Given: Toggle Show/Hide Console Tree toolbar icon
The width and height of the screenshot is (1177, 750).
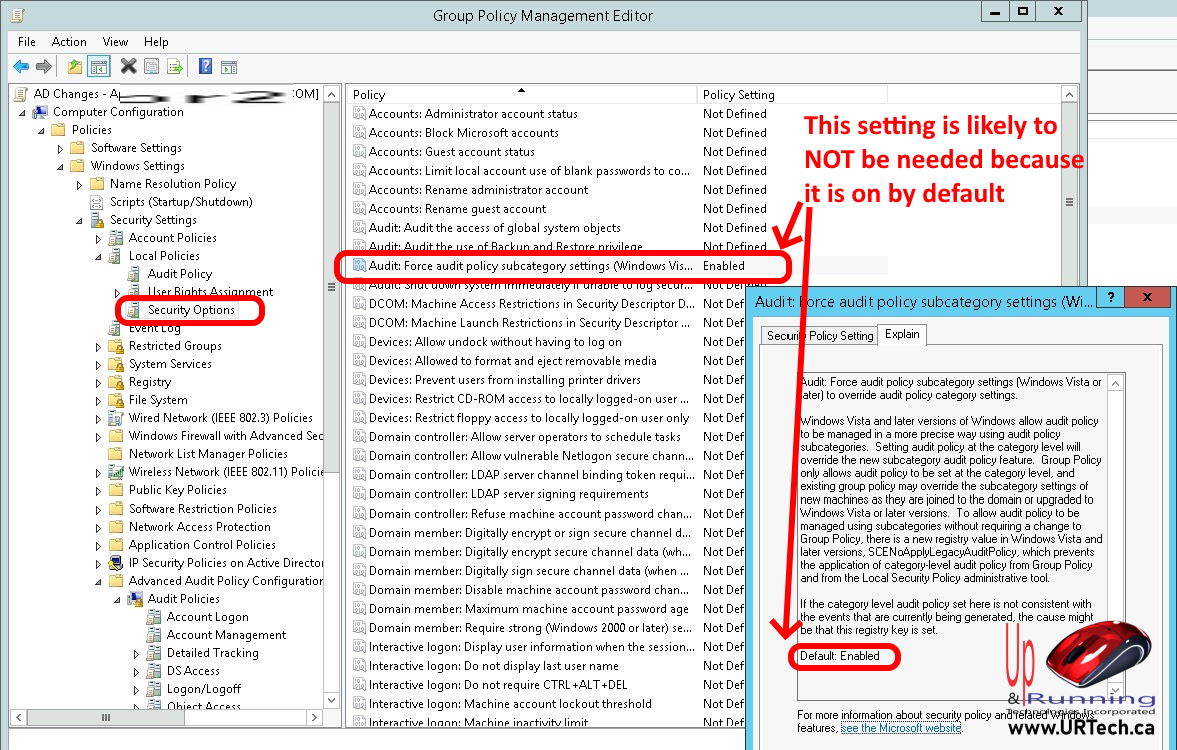Looking at the screenshot, I should pos(98,67).
